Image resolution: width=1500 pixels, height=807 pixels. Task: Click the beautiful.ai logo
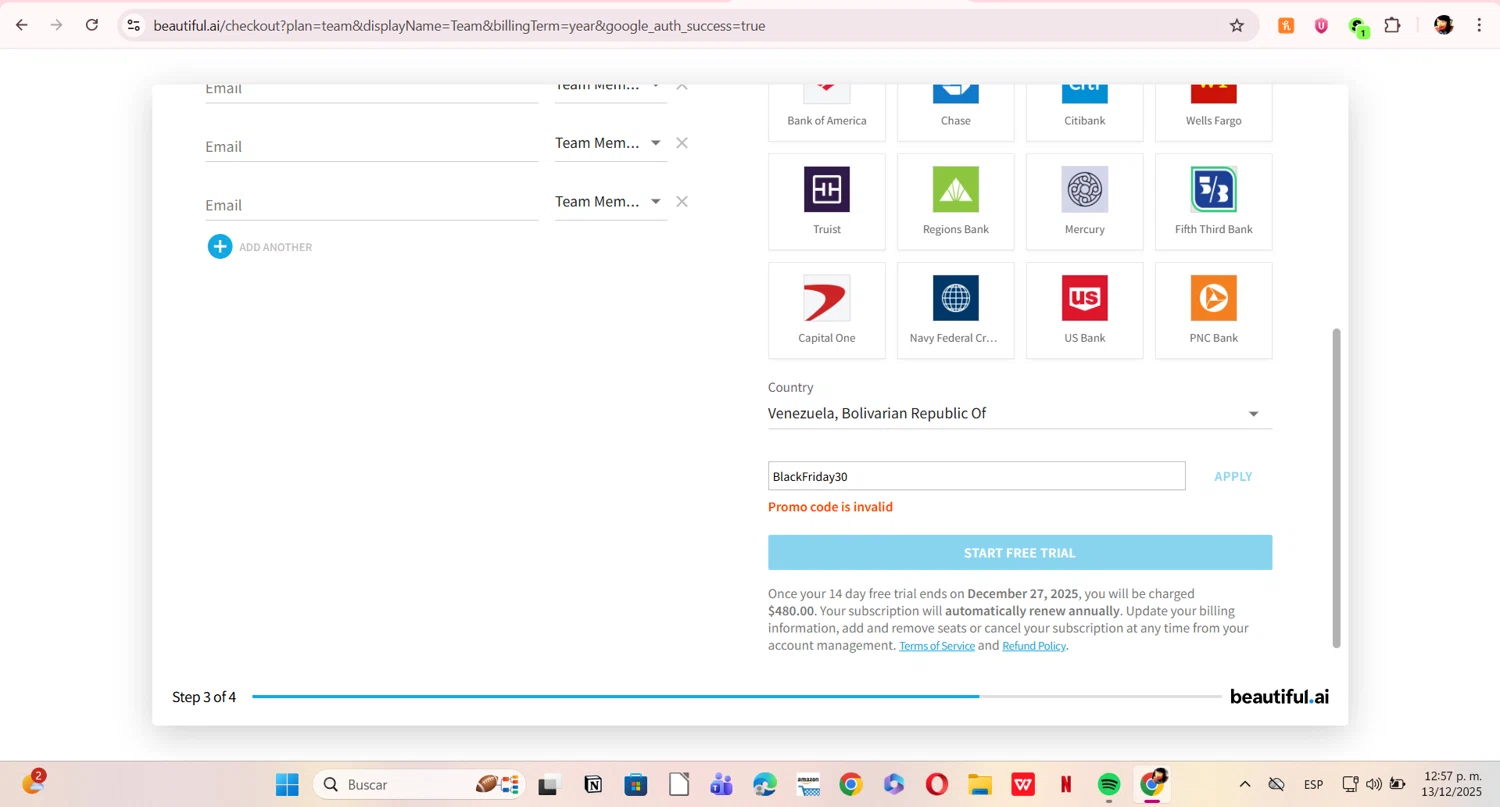point(1279,697)
